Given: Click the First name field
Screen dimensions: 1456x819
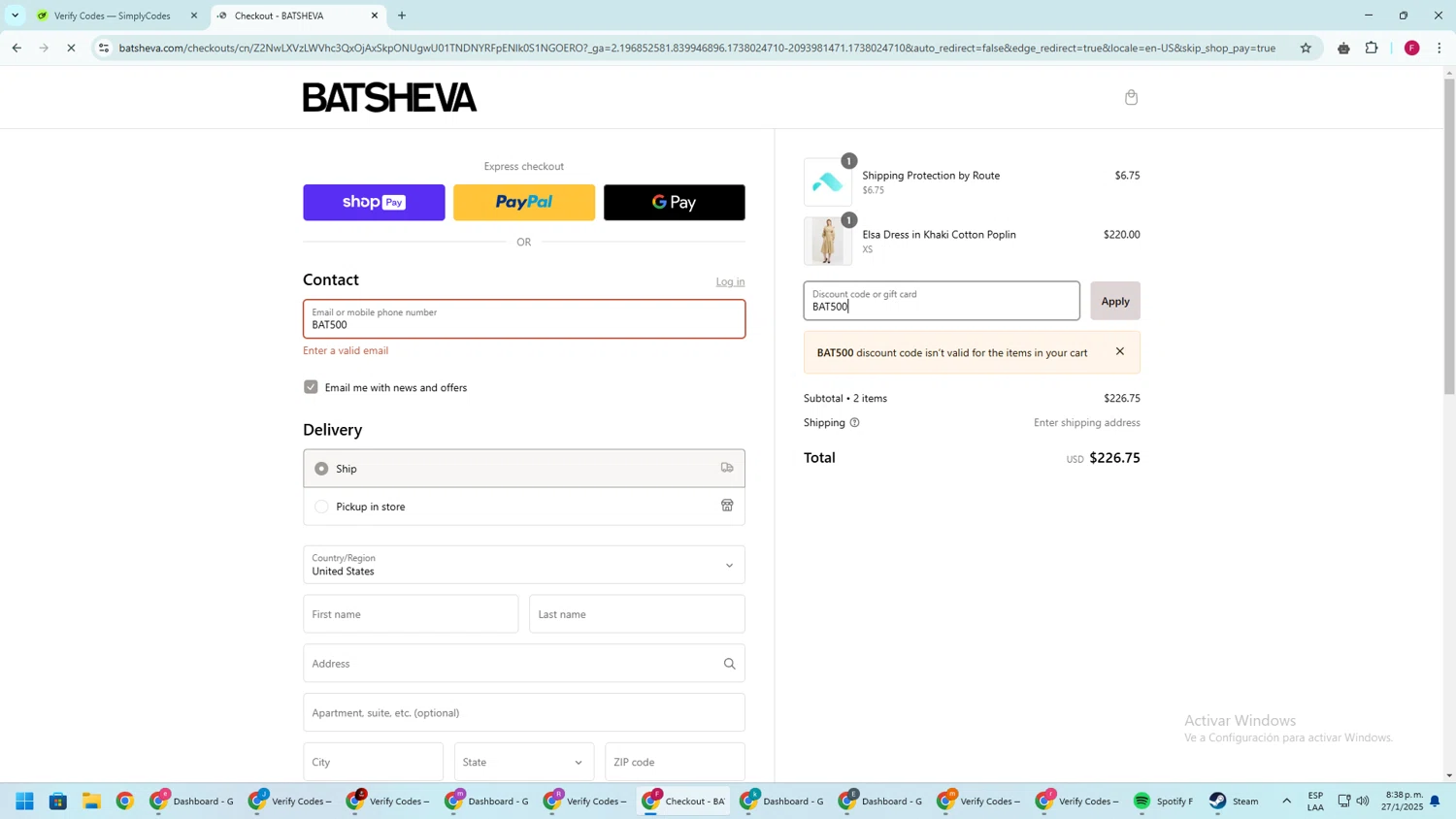Looking at the screenshot, I should click(411, 614).
